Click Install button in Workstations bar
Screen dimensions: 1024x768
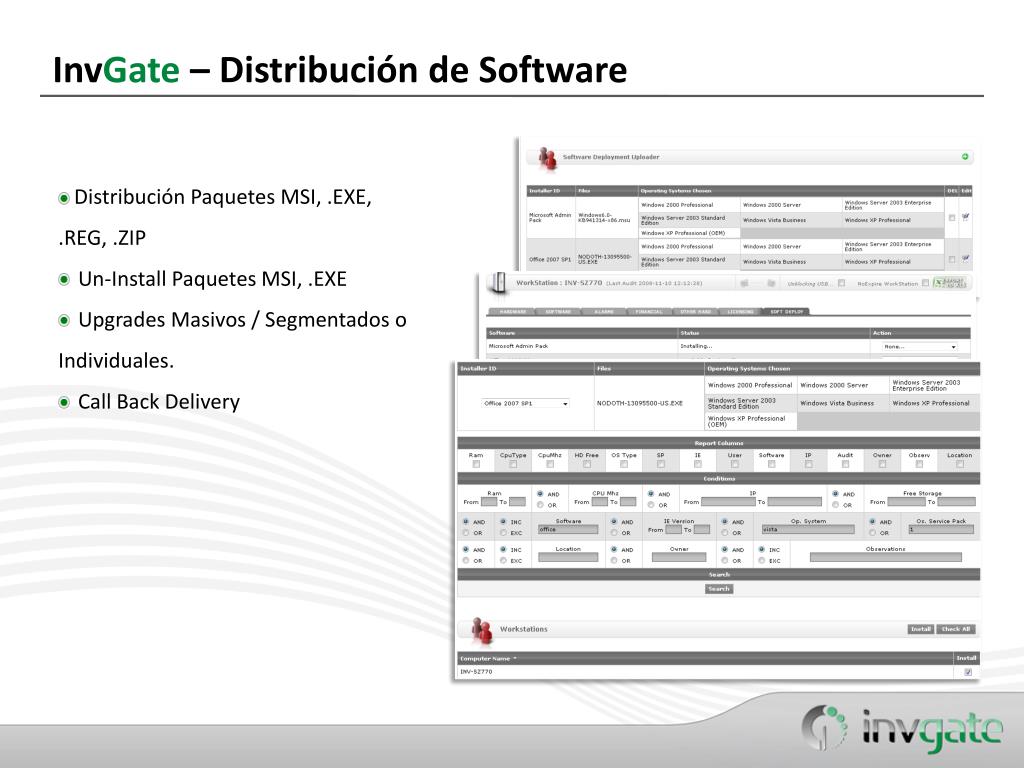point(921,629)
